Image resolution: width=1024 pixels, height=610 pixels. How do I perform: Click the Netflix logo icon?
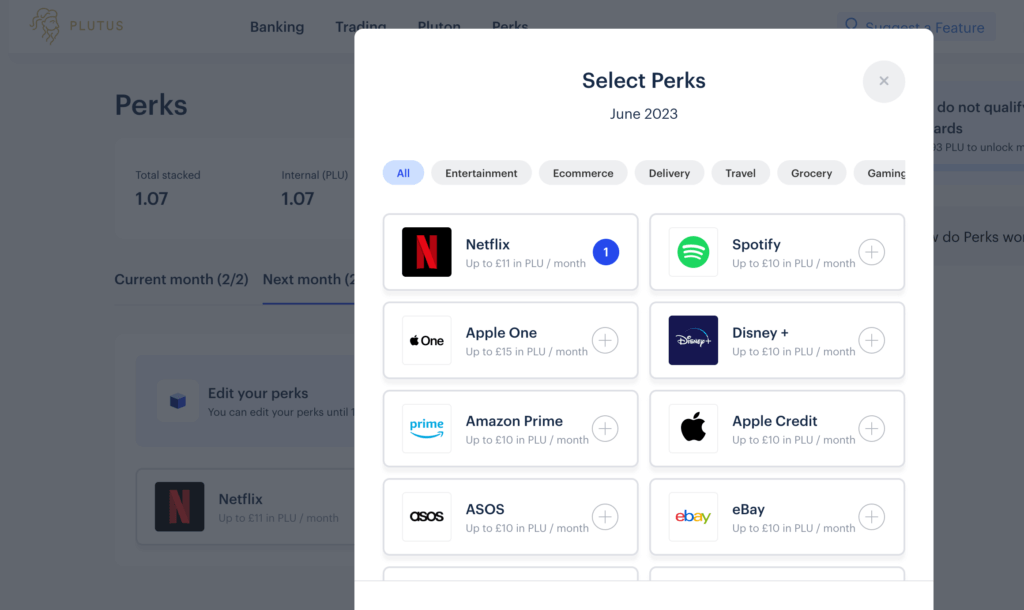(425, 251)
